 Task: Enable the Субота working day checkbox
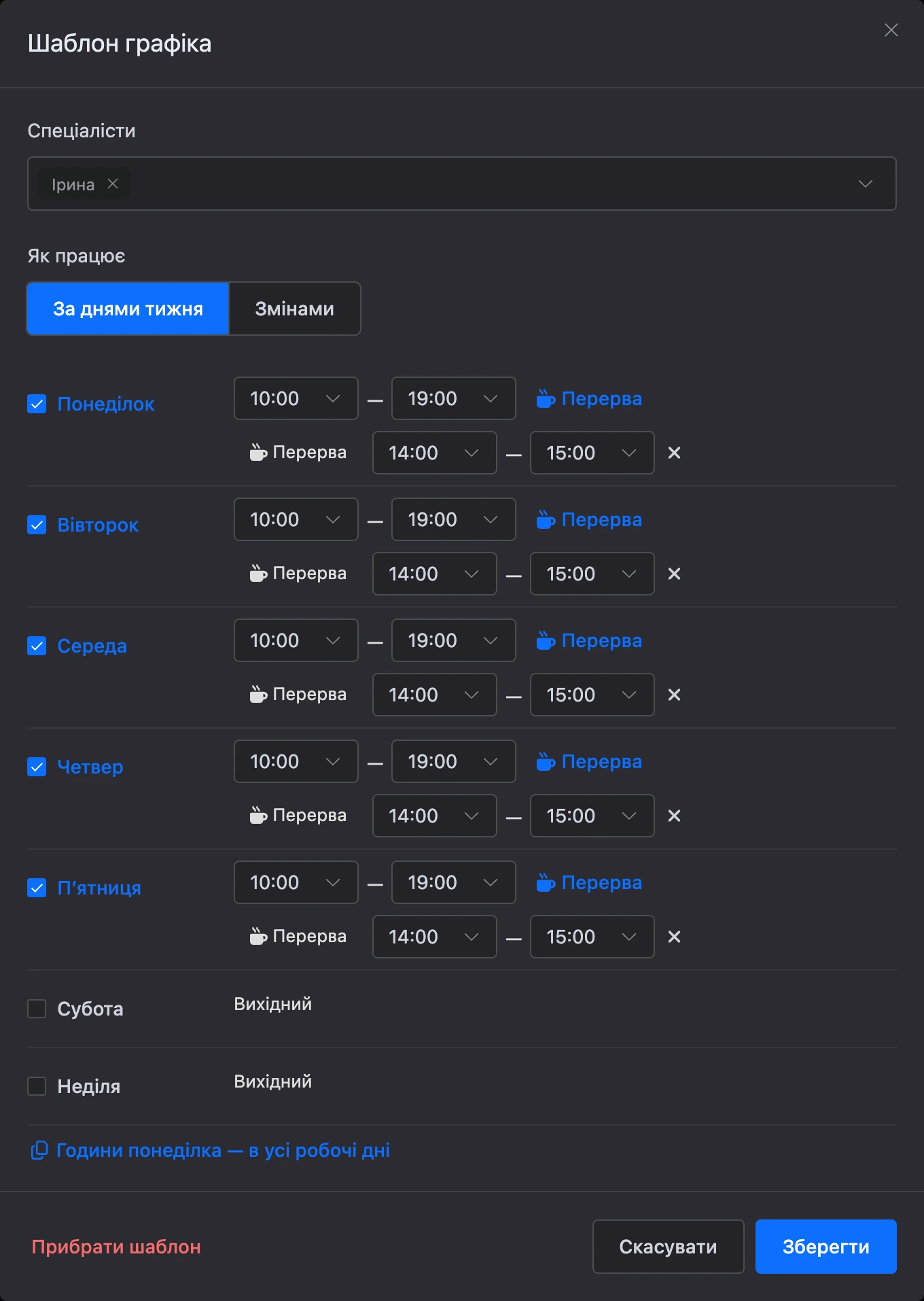click(37, 1009)
